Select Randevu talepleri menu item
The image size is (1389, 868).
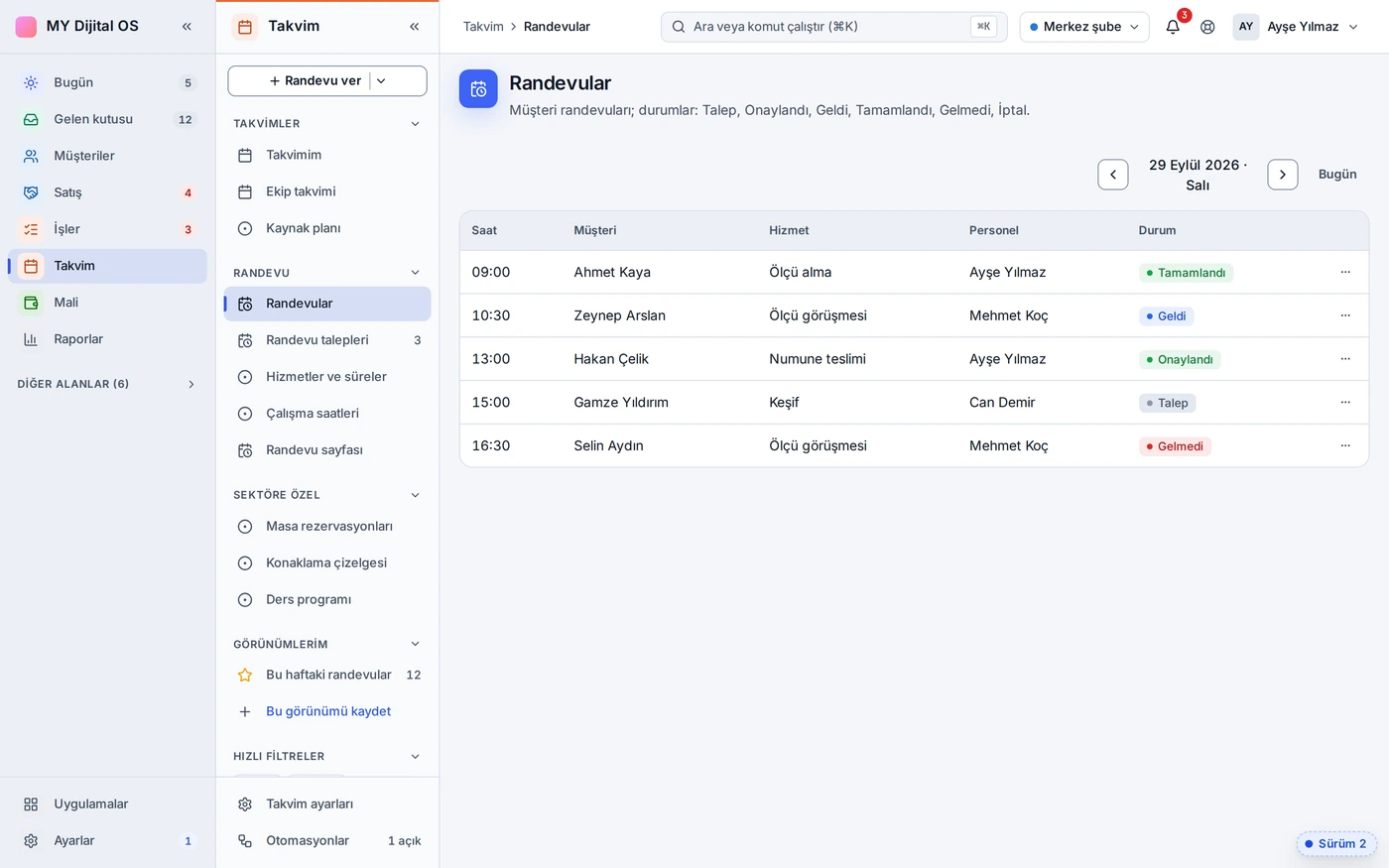(x=327, y=340)
